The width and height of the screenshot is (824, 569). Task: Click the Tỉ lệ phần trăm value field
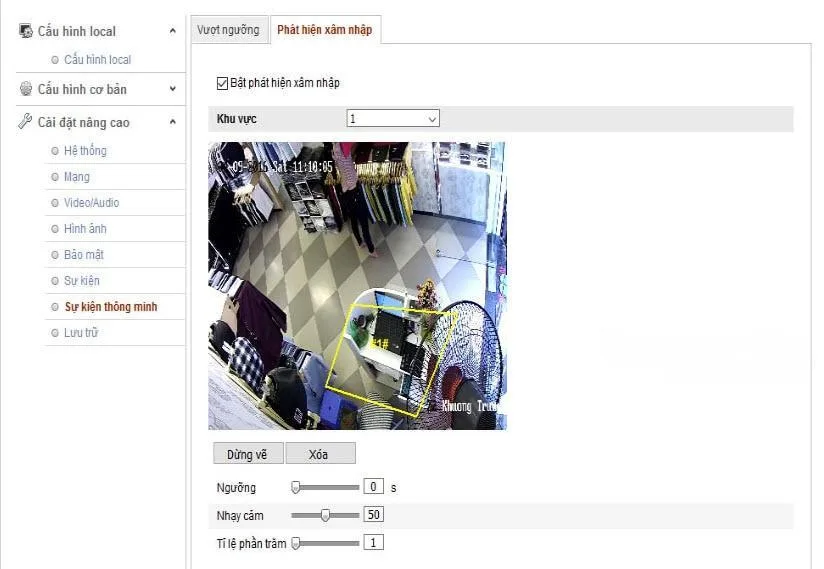click(373, 543)
